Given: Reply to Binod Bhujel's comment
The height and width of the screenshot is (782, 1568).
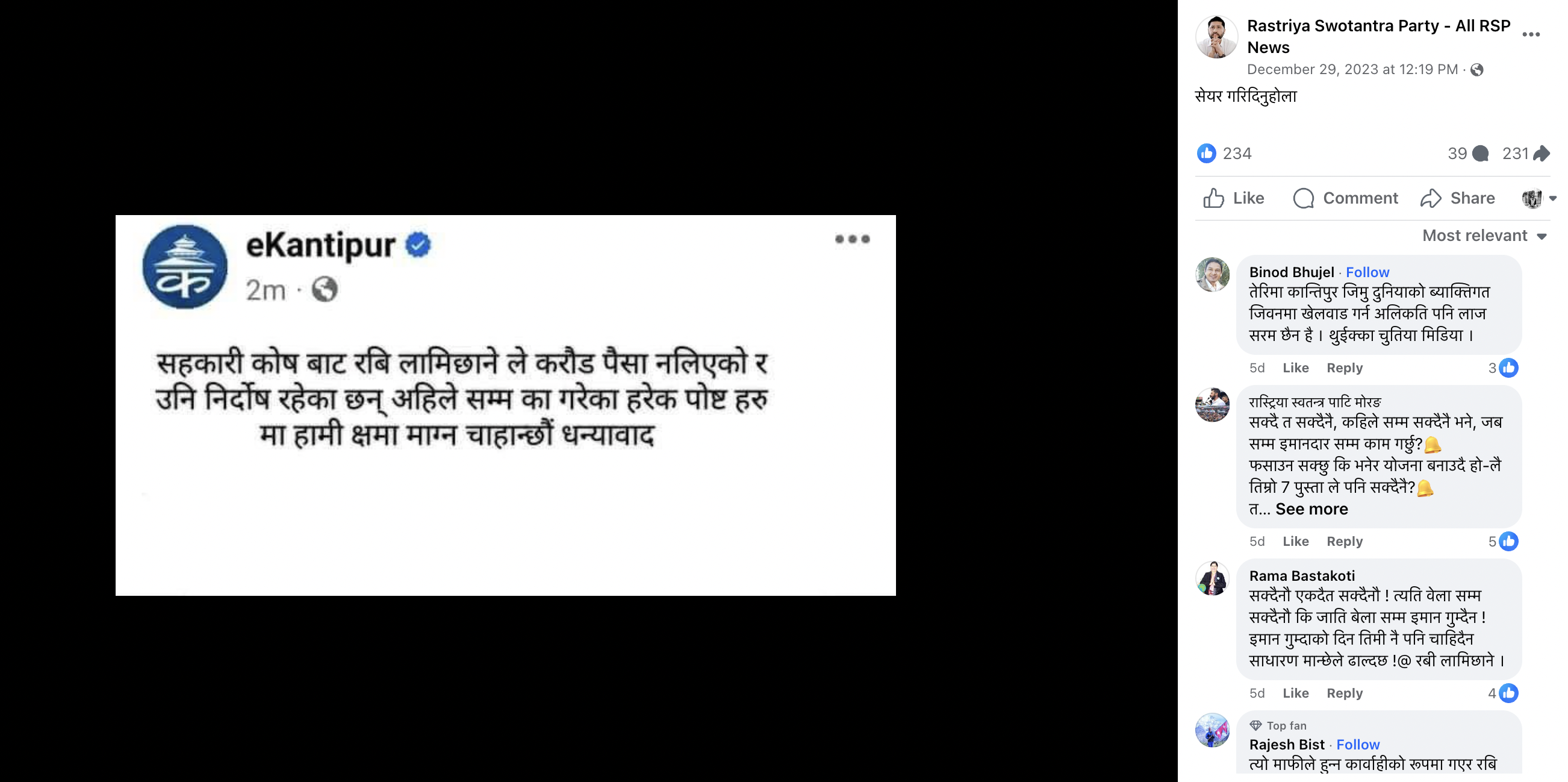Looking at the screenshot, I should [x=1344, y=368].
